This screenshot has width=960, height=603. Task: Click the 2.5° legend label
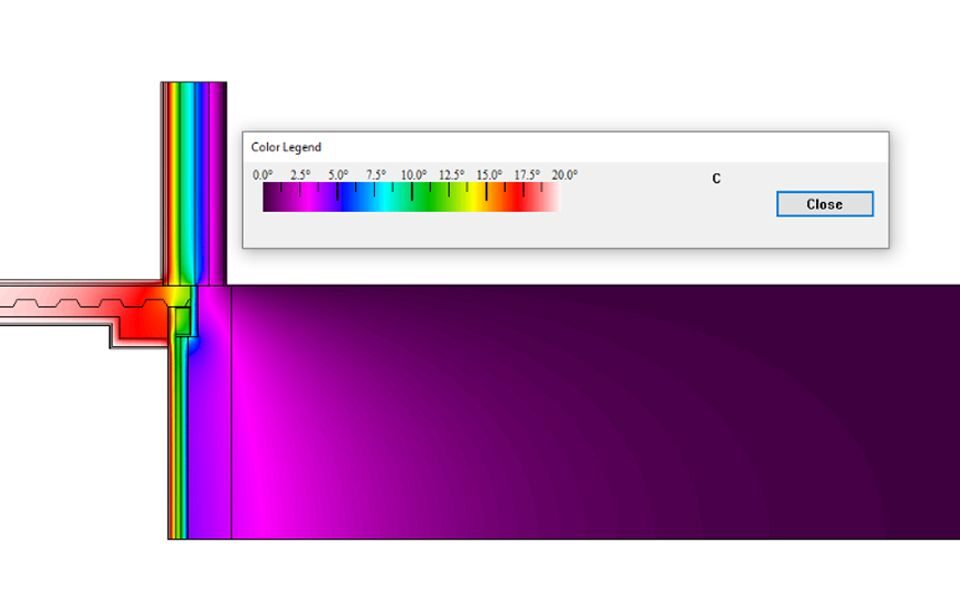301,175
